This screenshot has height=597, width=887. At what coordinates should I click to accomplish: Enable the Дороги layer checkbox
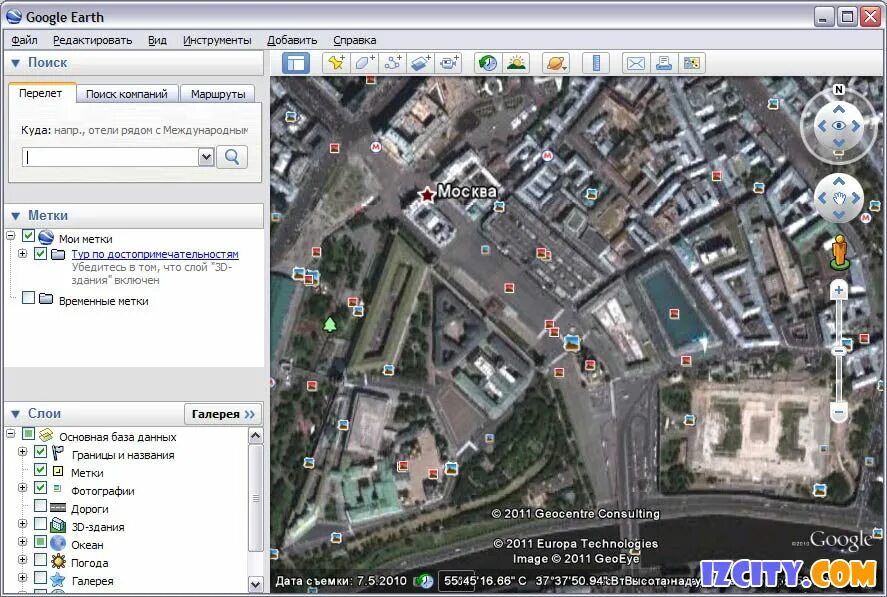pos(40,505)
